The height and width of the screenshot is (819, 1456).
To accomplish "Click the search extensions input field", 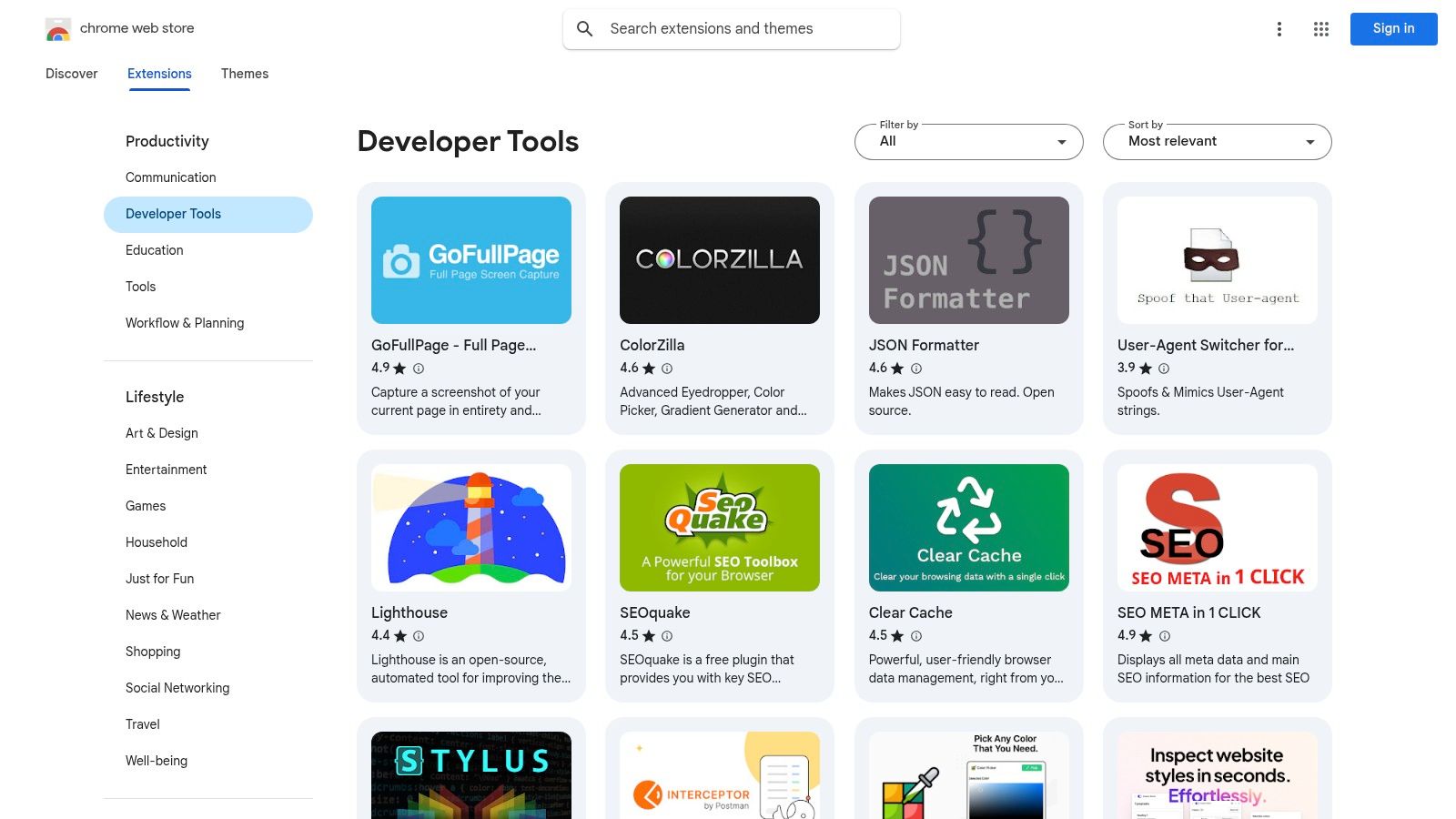I will coord(728,28).
